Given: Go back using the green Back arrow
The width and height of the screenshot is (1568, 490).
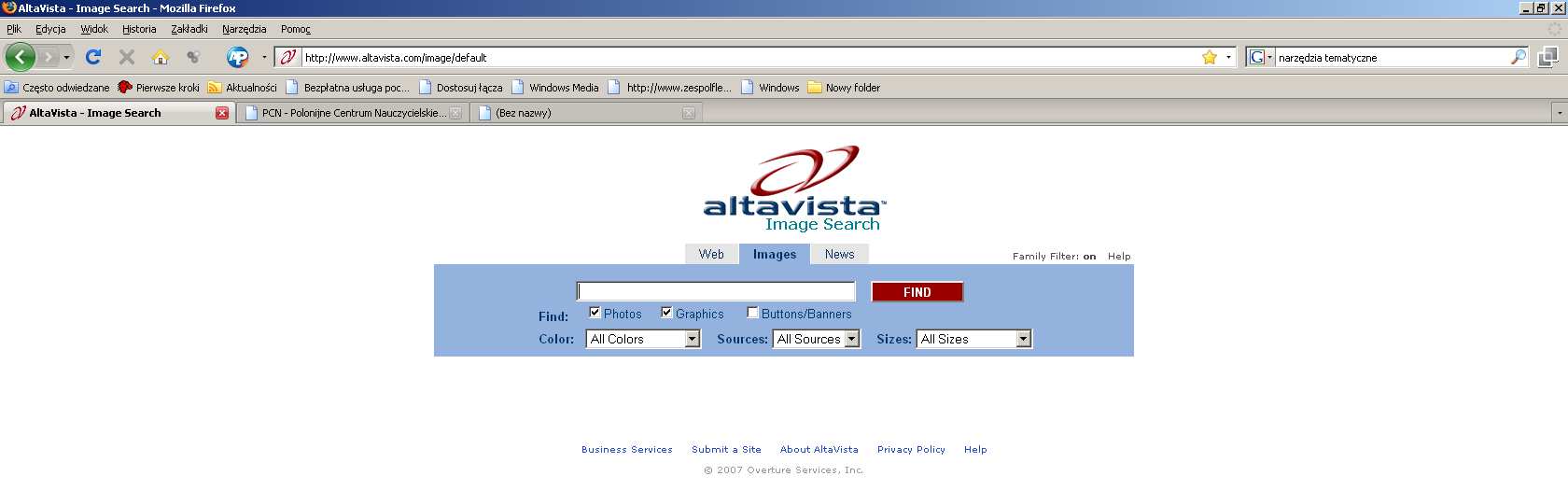Looking at the screenshot, I should click(20, 57).
